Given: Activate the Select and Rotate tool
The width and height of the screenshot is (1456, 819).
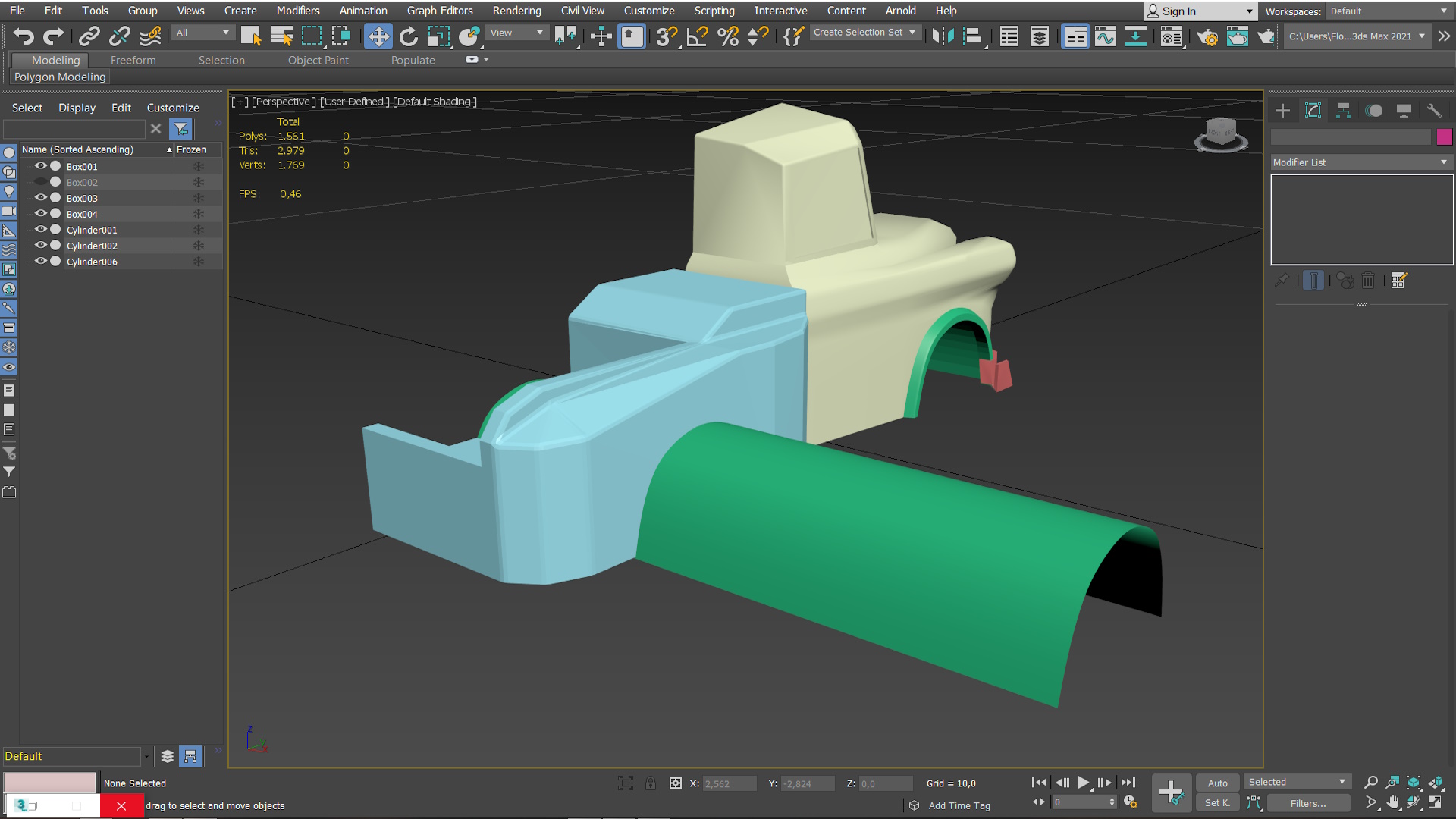Looking at the screenshot, I should point(408,36).
